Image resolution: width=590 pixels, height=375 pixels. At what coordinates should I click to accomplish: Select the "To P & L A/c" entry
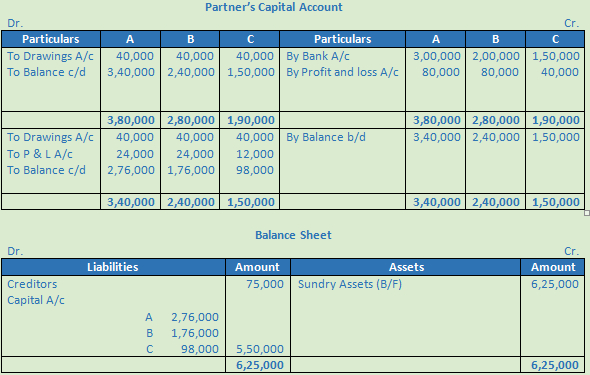point(40,153)
